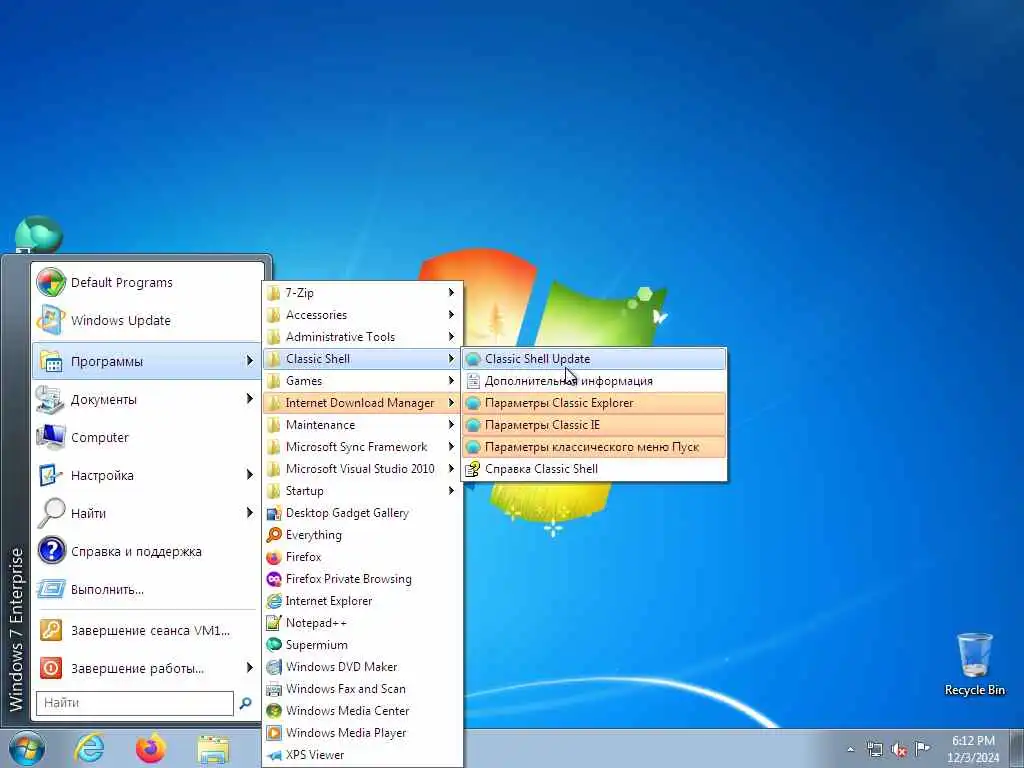The width and height of the screenshot is (1024, 768).
Task: Open Notepad++ from Programs list
Action: click(363, 623)
